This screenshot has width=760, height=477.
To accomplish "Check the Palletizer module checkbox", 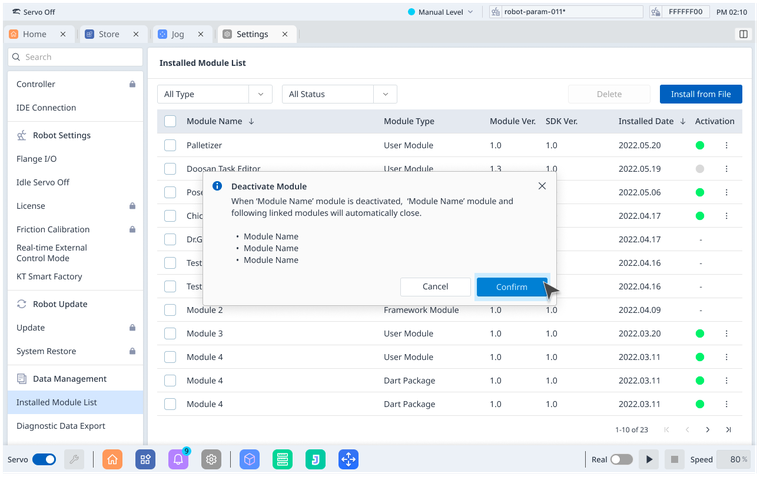I will click(170, 145).
